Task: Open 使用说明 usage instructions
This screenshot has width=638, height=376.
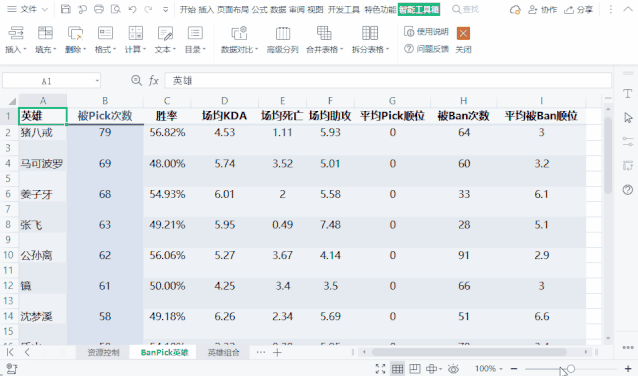Action: pyautogui.click(x=426, y=32)
